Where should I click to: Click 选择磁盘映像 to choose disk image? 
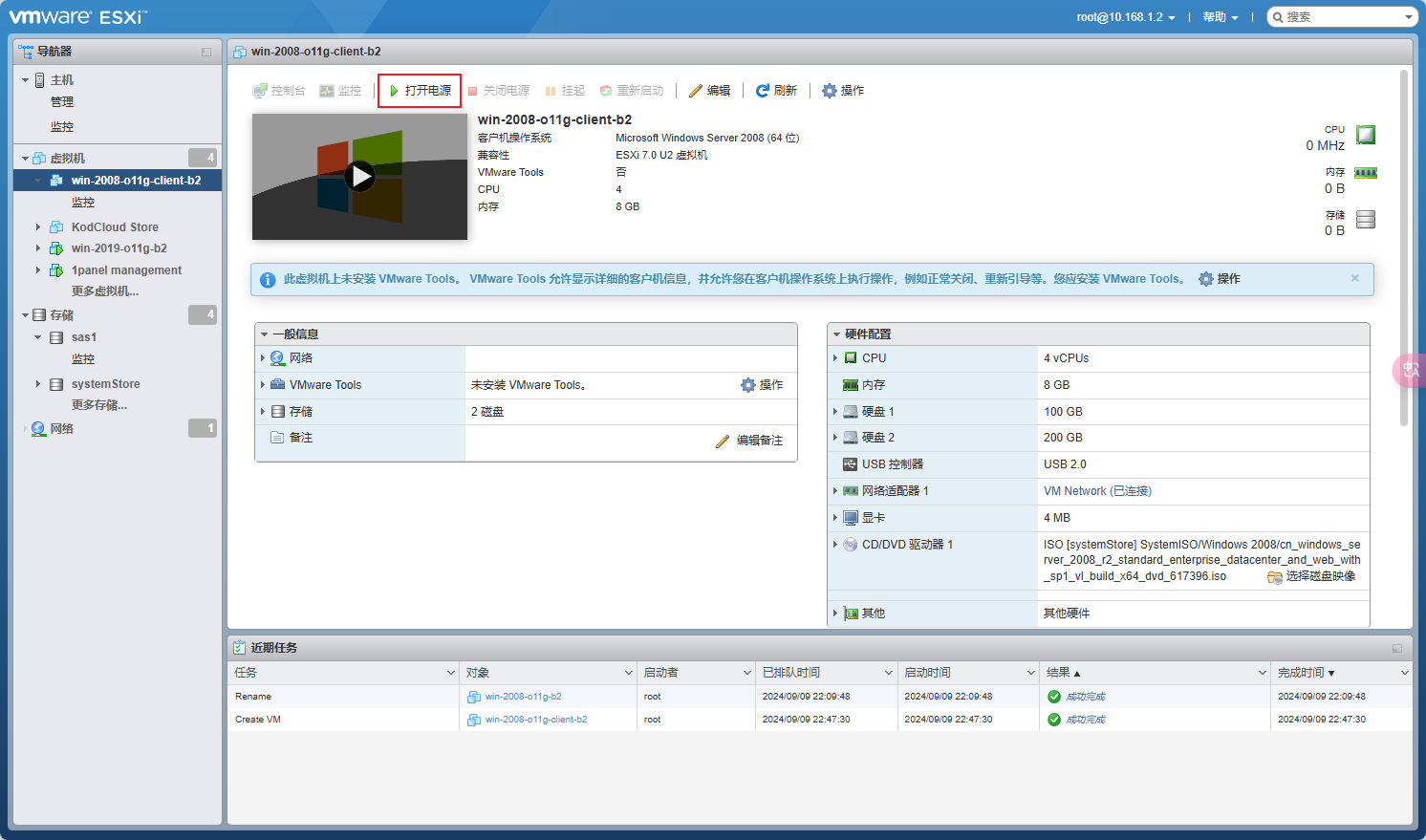tap(1311, 576)
